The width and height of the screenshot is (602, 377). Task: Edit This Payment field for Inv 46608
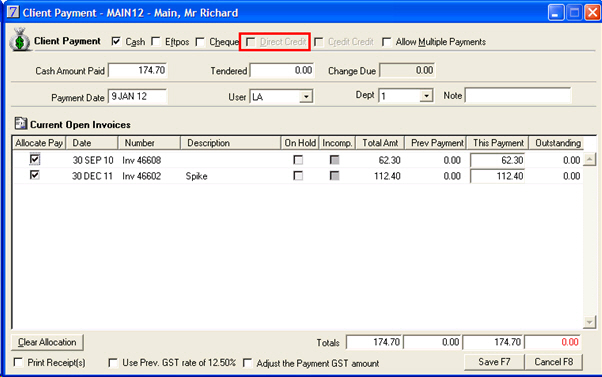pos(497,160)
